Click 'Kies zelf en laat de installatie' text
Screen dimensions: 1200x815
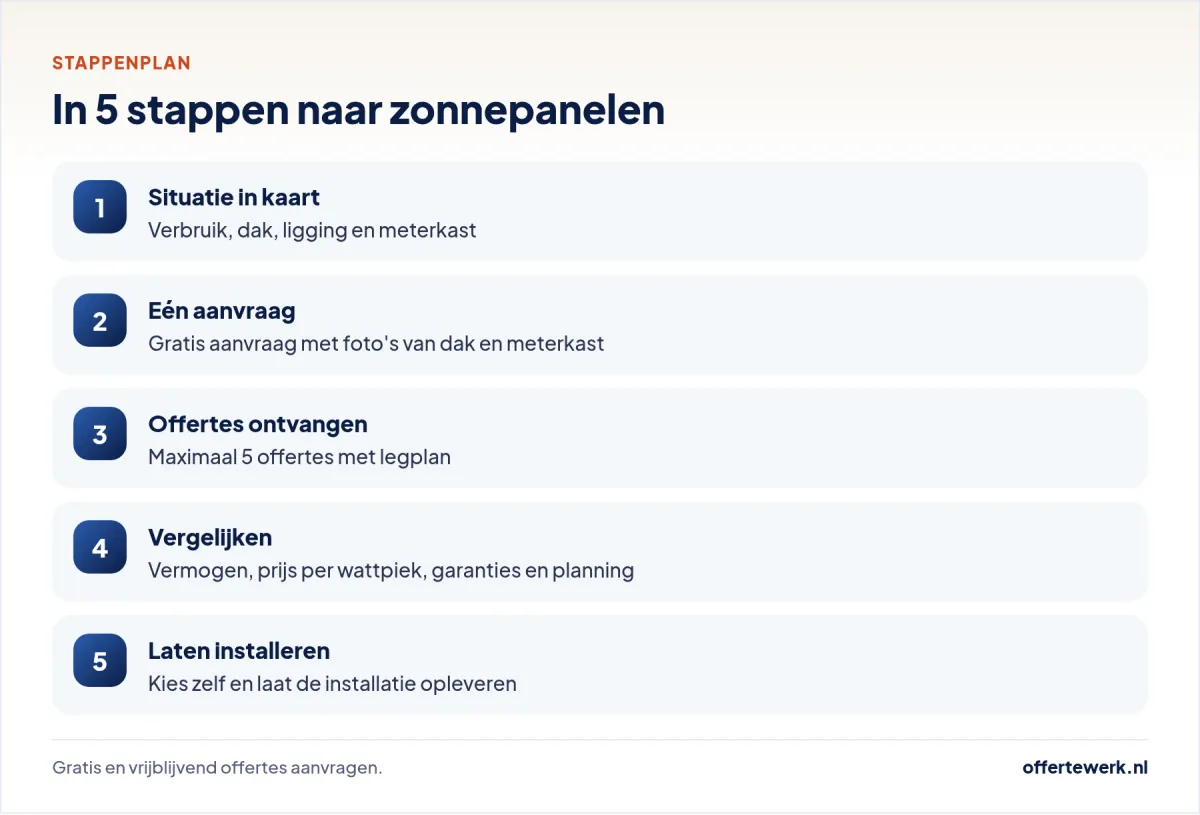pyautogui.click(x=333, y=684)
